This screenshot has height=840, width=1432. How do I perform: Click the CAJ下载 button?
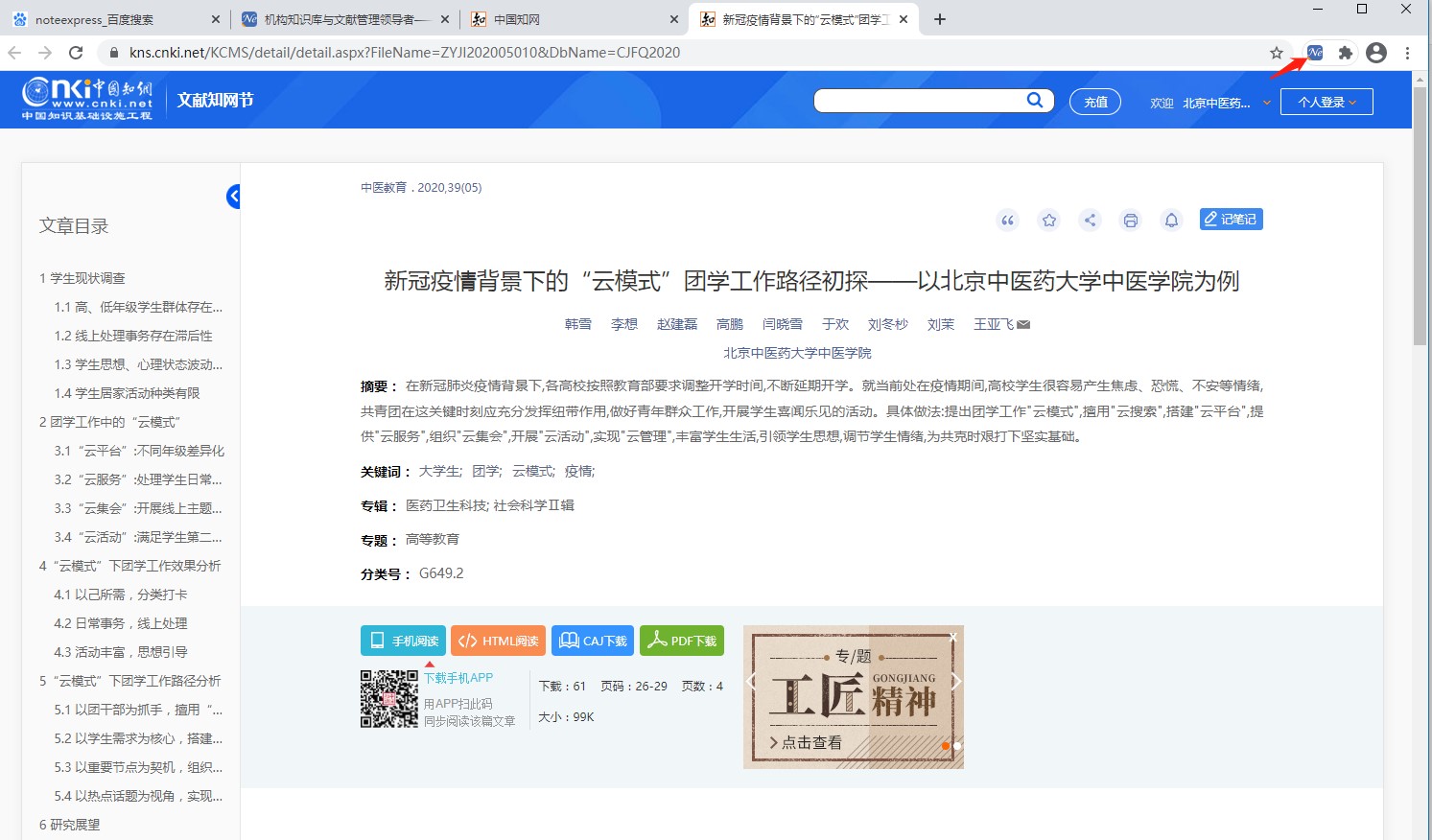pyautogui.click(x=594, y=641)
